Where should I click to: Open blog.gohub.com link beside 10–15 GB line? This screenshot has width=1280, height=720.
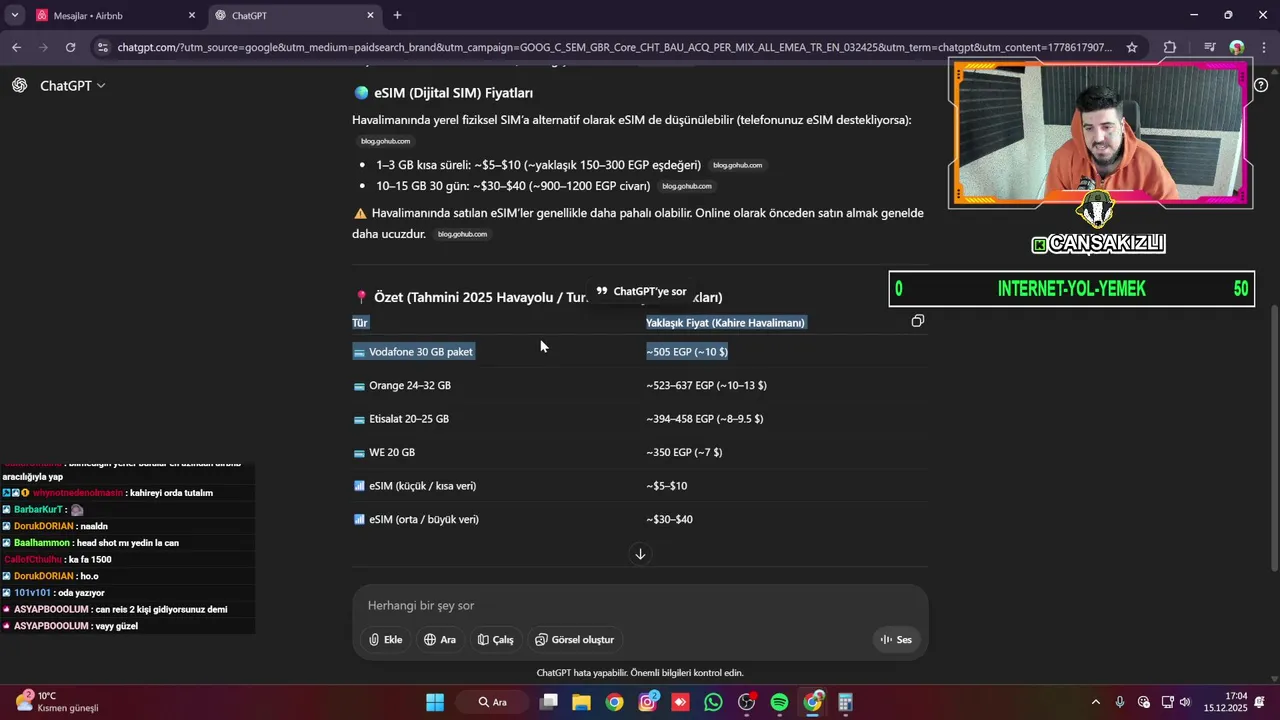687,186
